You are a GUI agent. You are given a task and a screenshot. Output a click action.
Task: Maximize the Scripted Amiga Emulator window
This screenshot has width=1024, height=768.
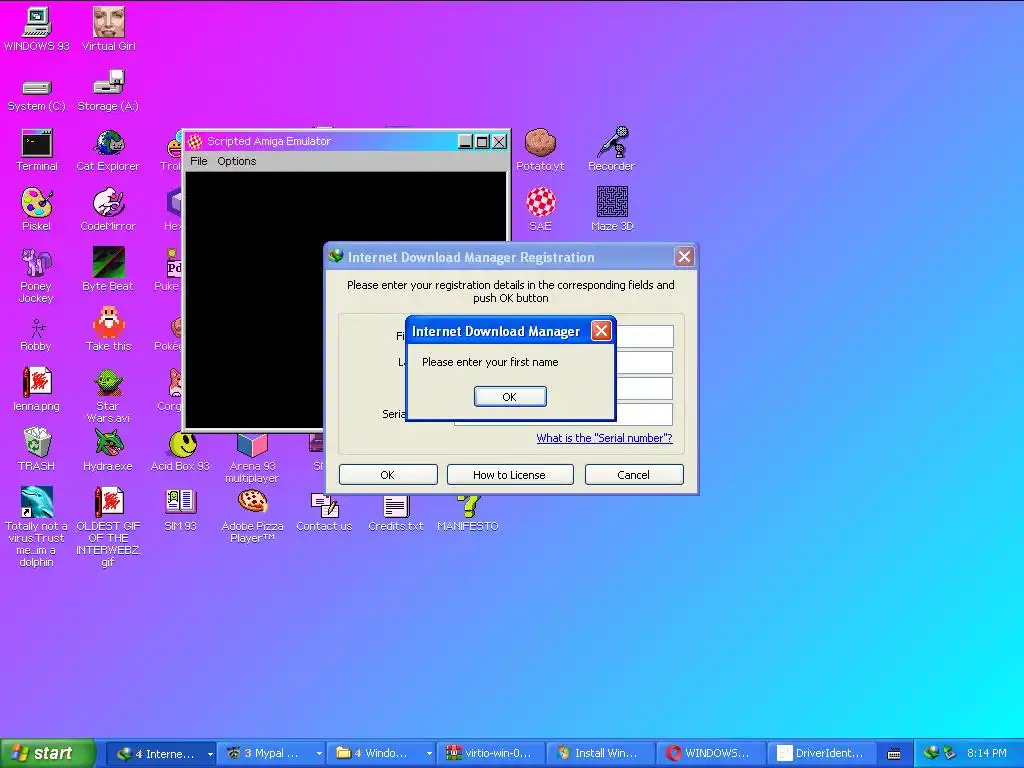[x=482, y=141]
